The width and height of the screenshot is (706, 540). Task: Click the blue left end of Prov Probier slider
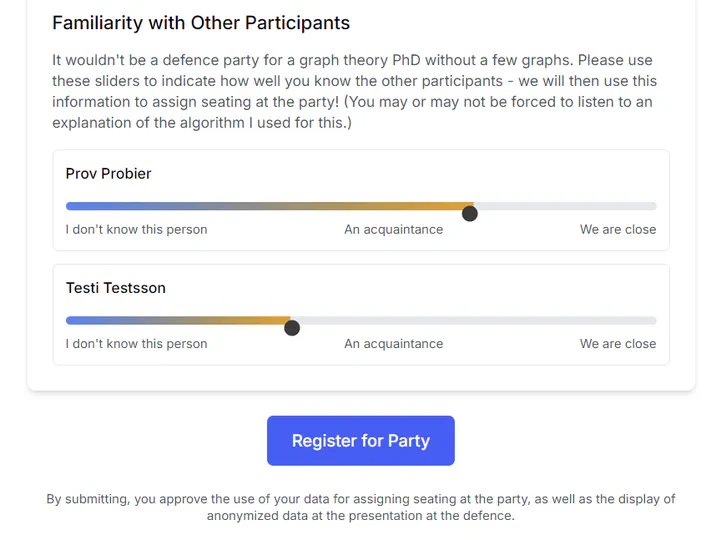pyautogui.click(x=72, y=206)
